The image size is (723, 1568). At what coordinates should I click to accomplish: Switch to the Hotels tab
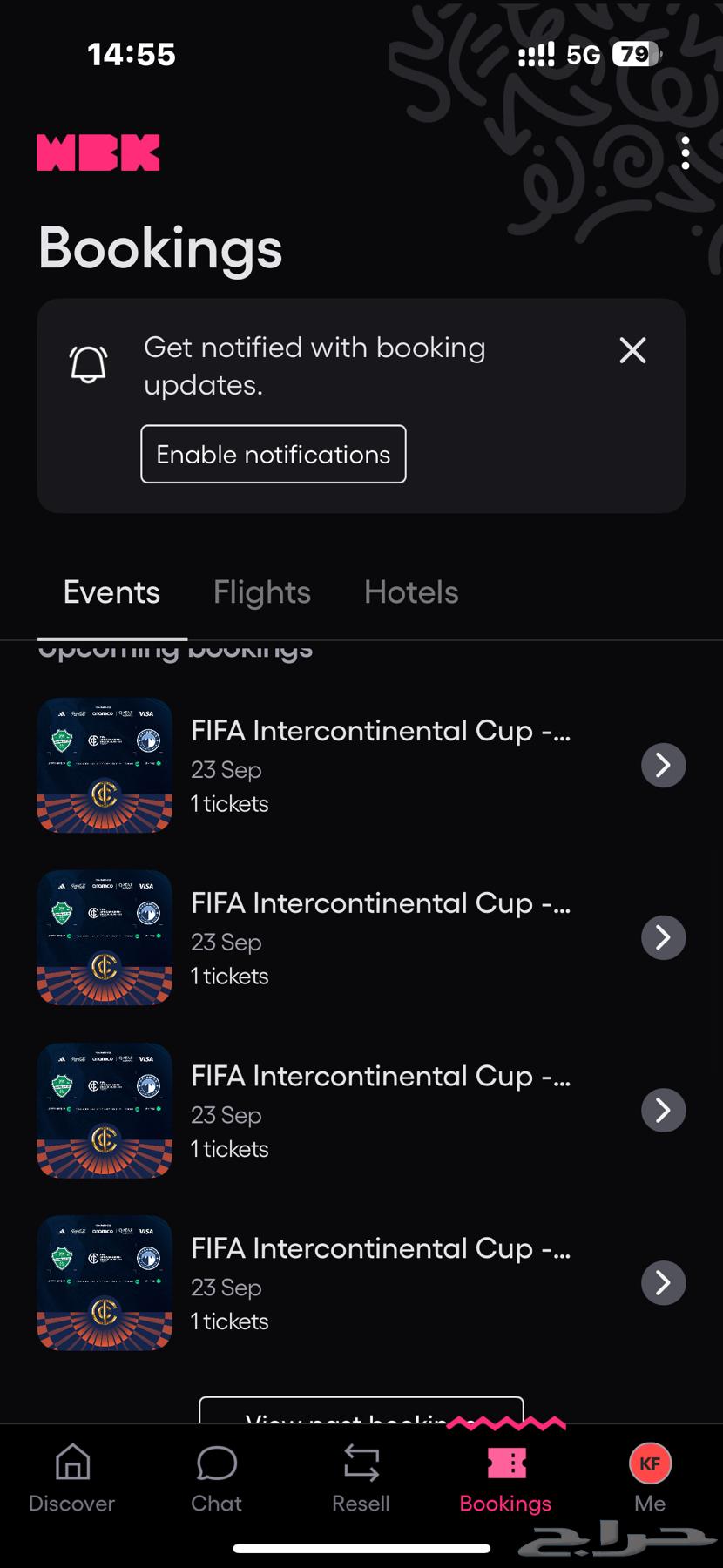[x=411, y=592]
